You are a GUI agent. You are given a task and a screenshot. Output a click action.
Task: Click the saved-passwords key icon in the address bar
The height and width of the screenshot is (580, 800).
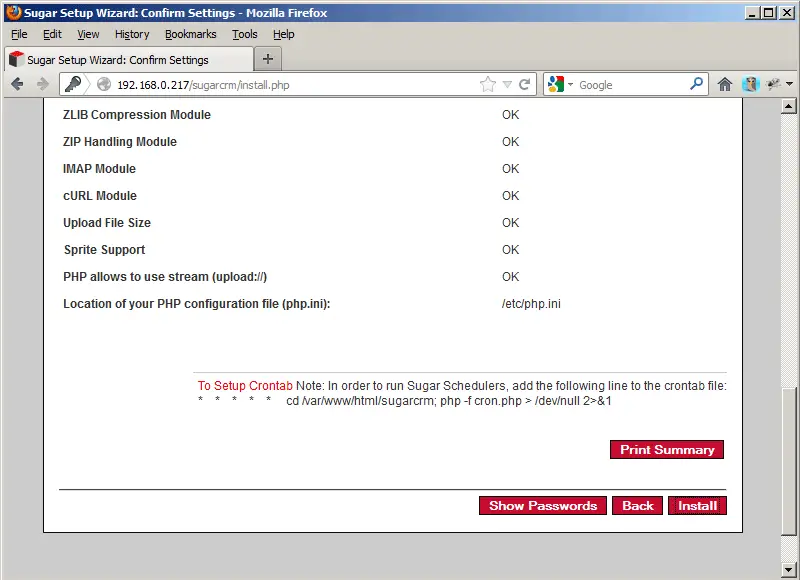(x=73, y=84)
